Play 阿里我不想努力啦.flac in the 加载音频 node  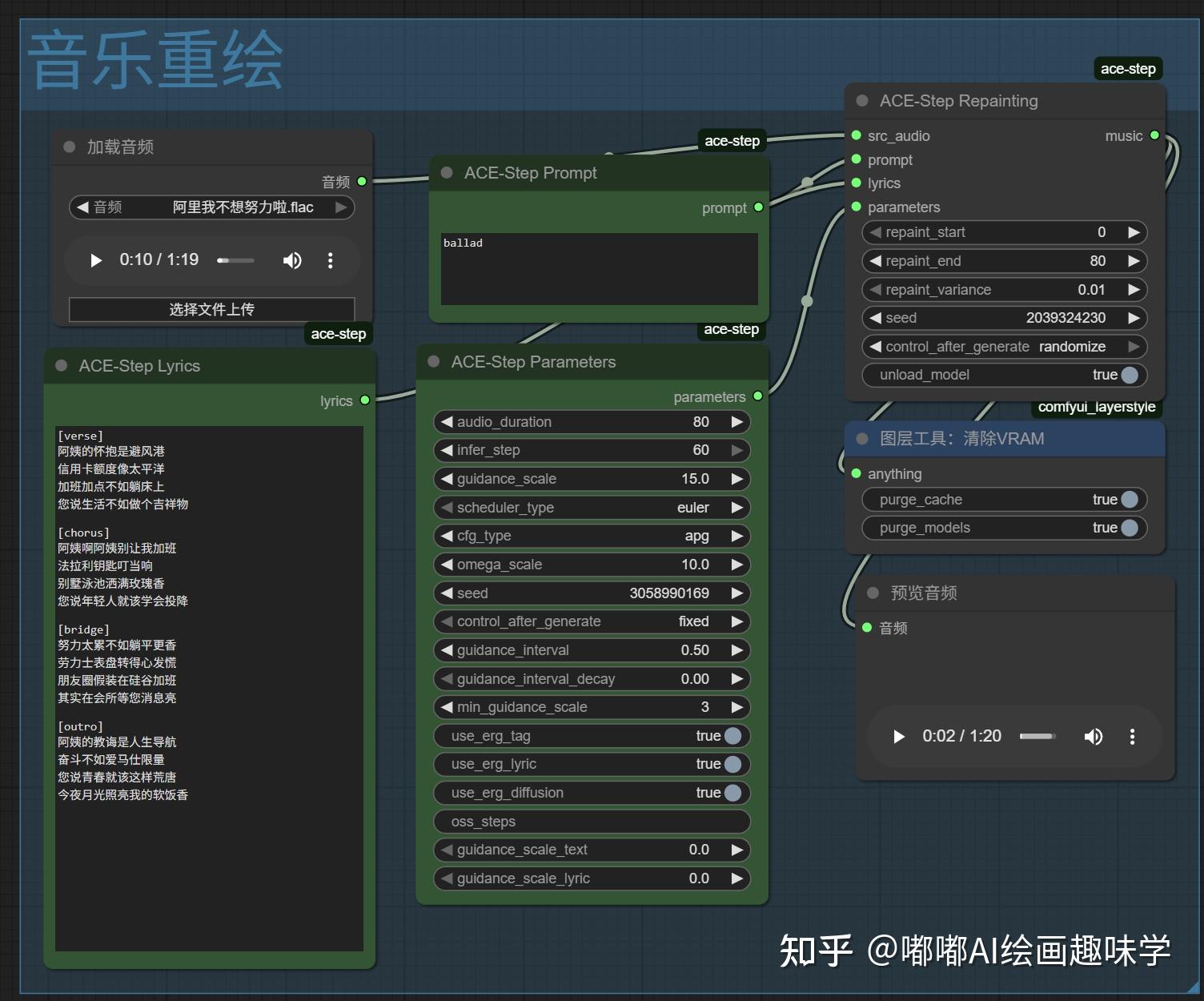[95, 260]
